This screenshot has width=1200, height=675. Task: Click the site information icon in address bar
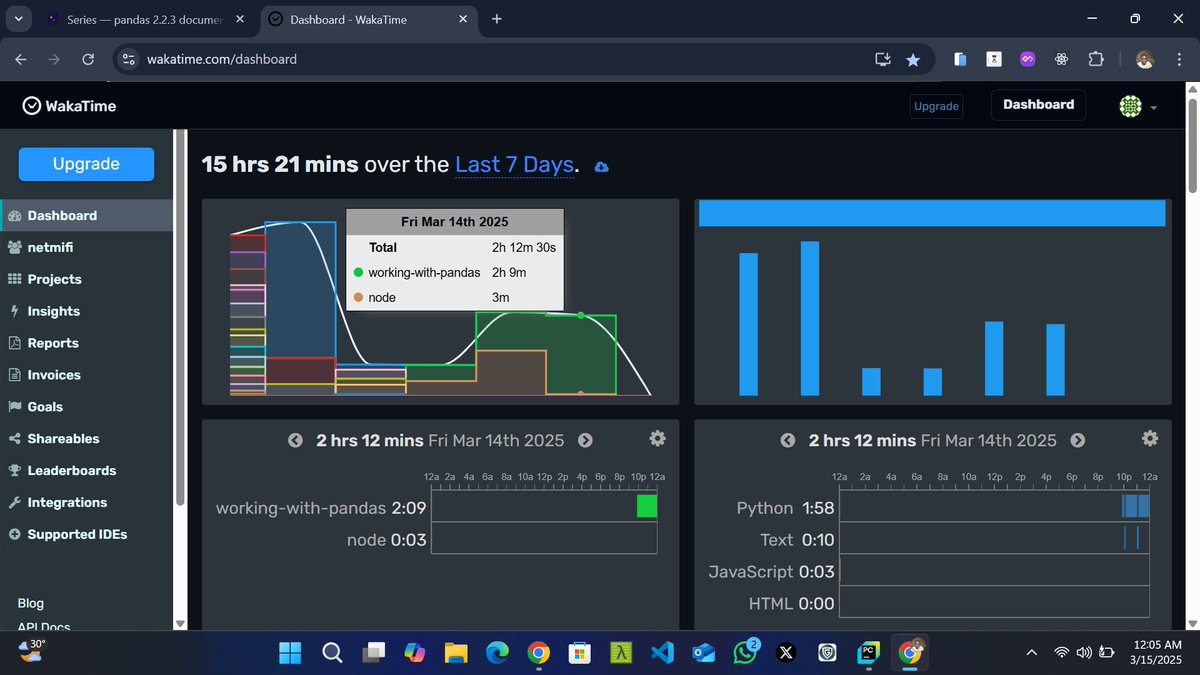127,59
